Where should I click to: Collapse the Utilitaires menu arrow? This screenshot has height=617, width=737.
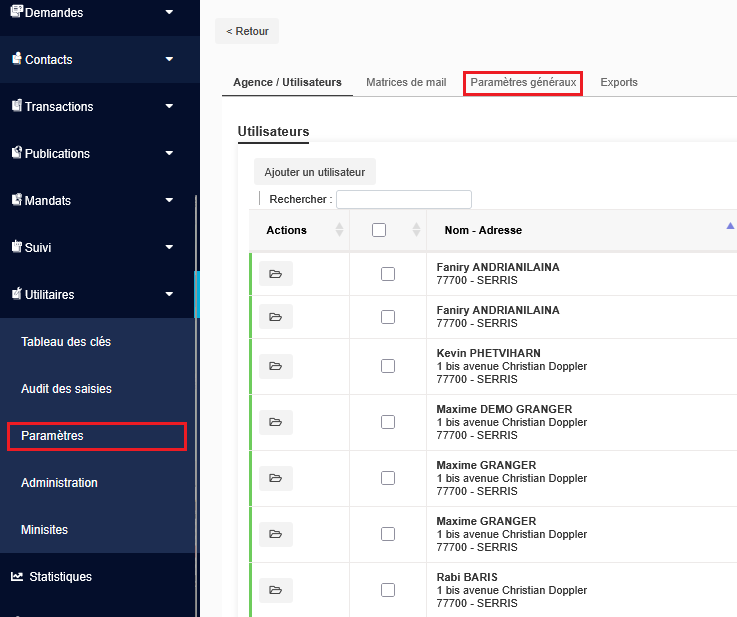(x=169, y=294)
